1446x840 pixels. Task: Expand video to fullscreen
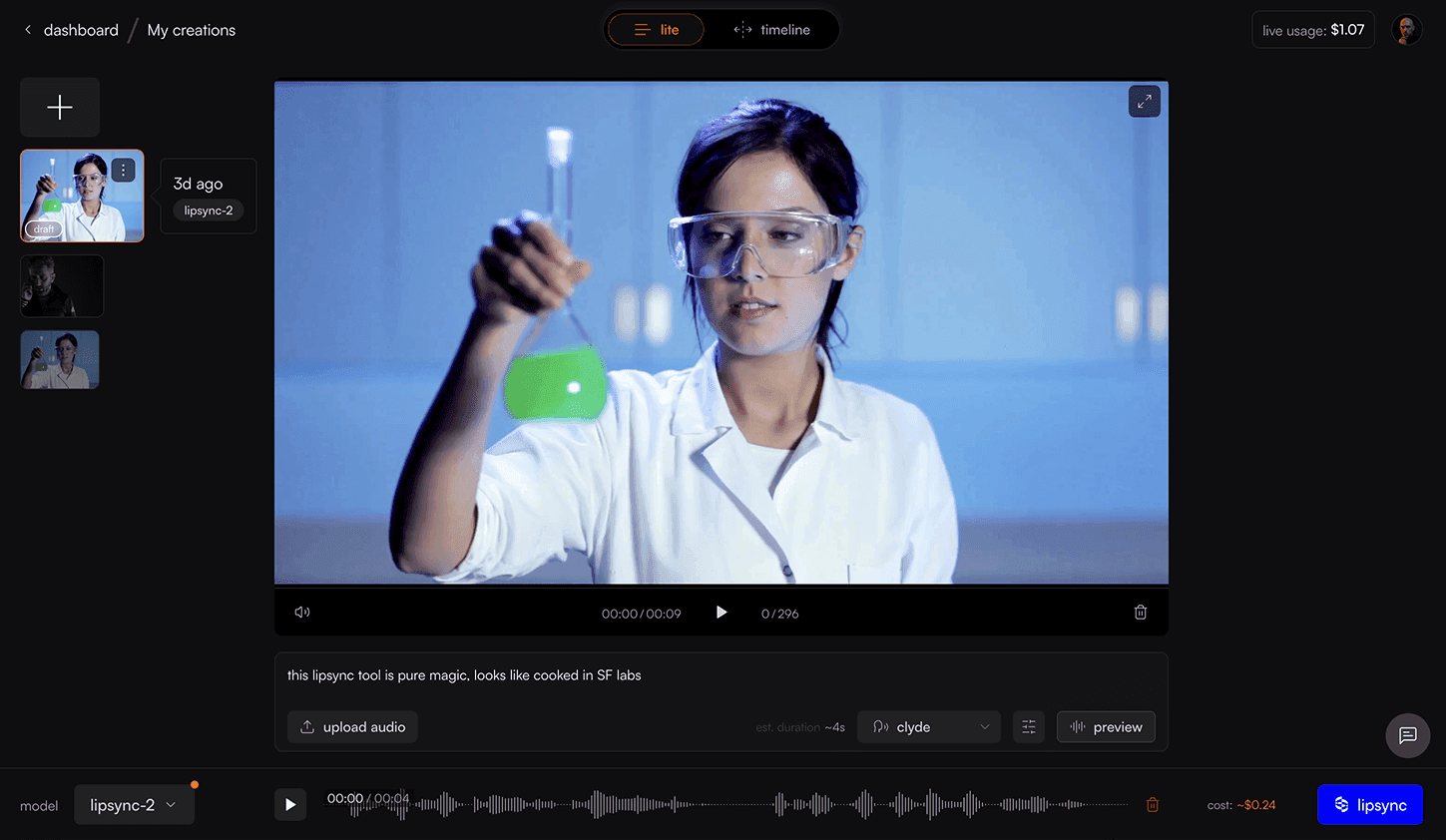[x=1144, y=101]
